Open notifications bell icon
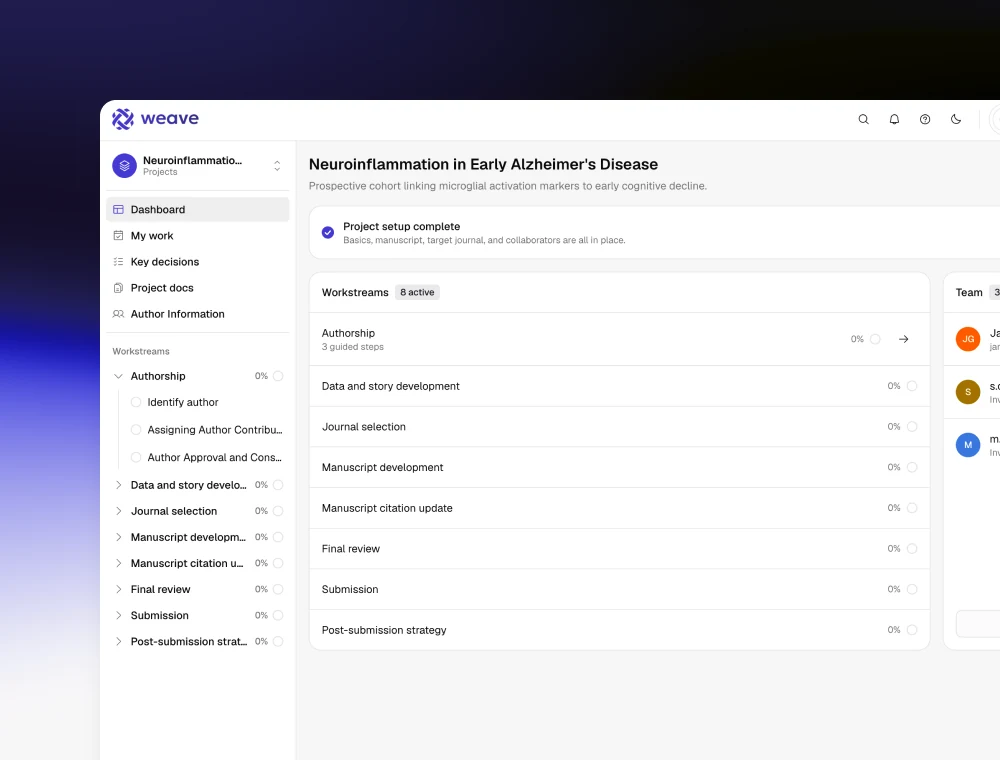Viewport: 1000px width, 760px height. pos(894,119)
